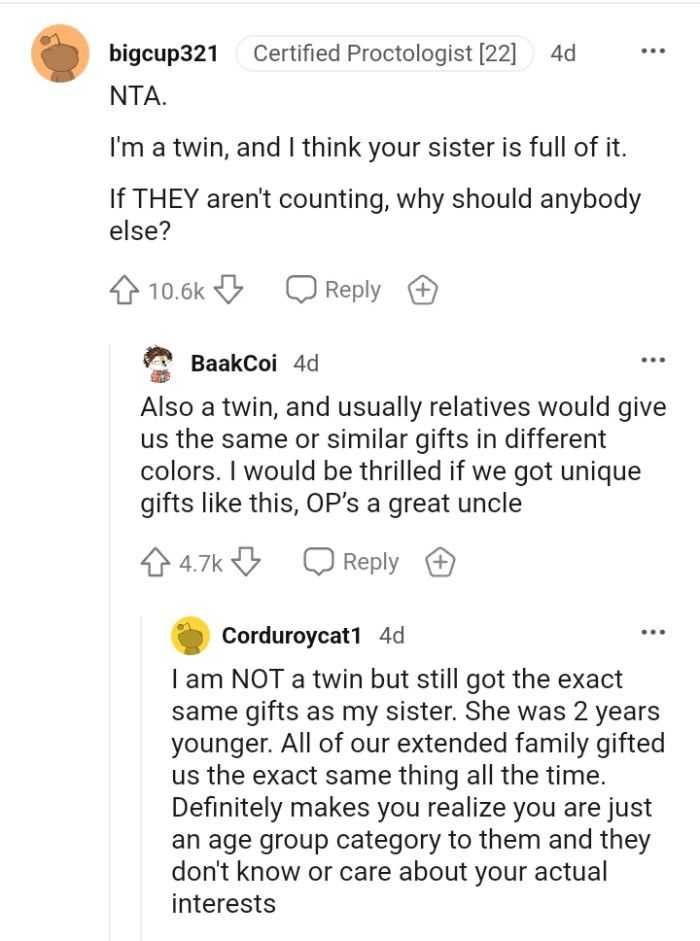This screenshot has width=700, height=941.
Task: Open the overflow menu on Corduroycat1's comment
Action: coord(653,631)
